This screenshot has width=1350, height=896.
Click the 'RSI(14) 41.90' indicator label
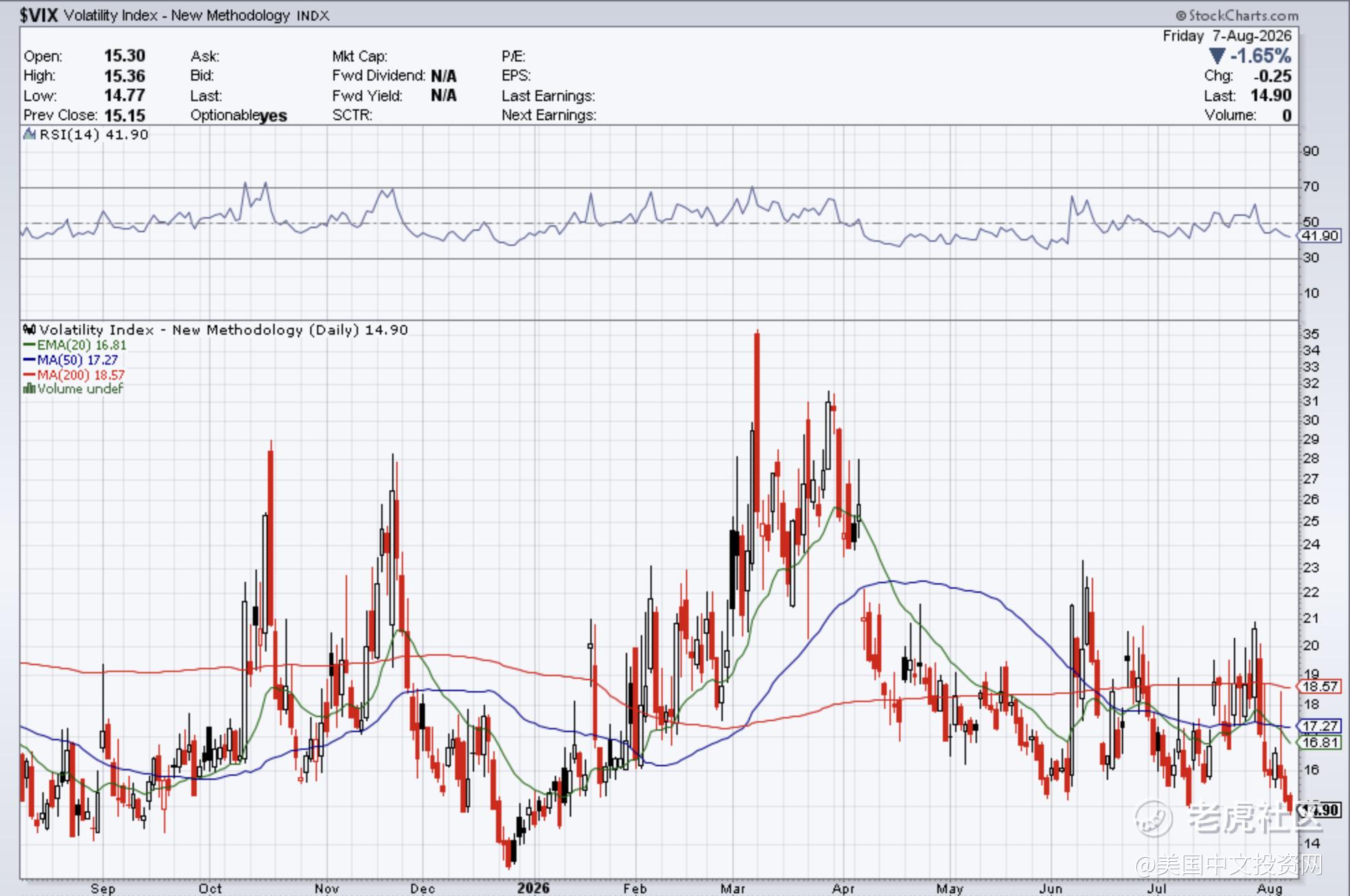[94, 135]
